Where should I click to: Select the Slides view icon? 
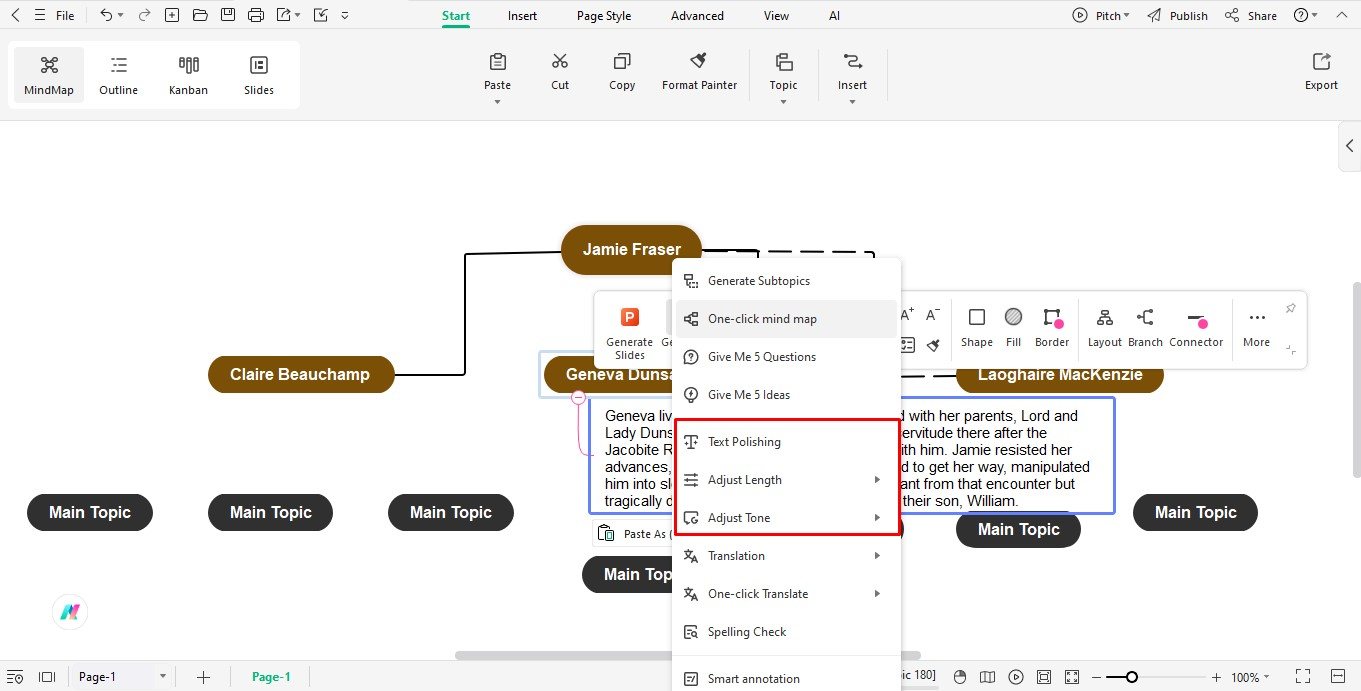tap(258, 74)
